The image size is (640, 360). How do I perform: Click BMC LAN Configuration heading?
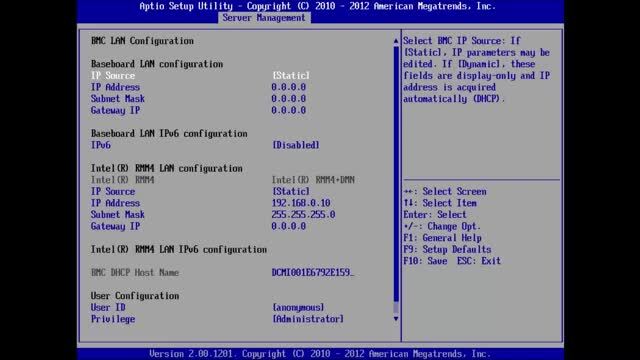(x=142, y=41)
